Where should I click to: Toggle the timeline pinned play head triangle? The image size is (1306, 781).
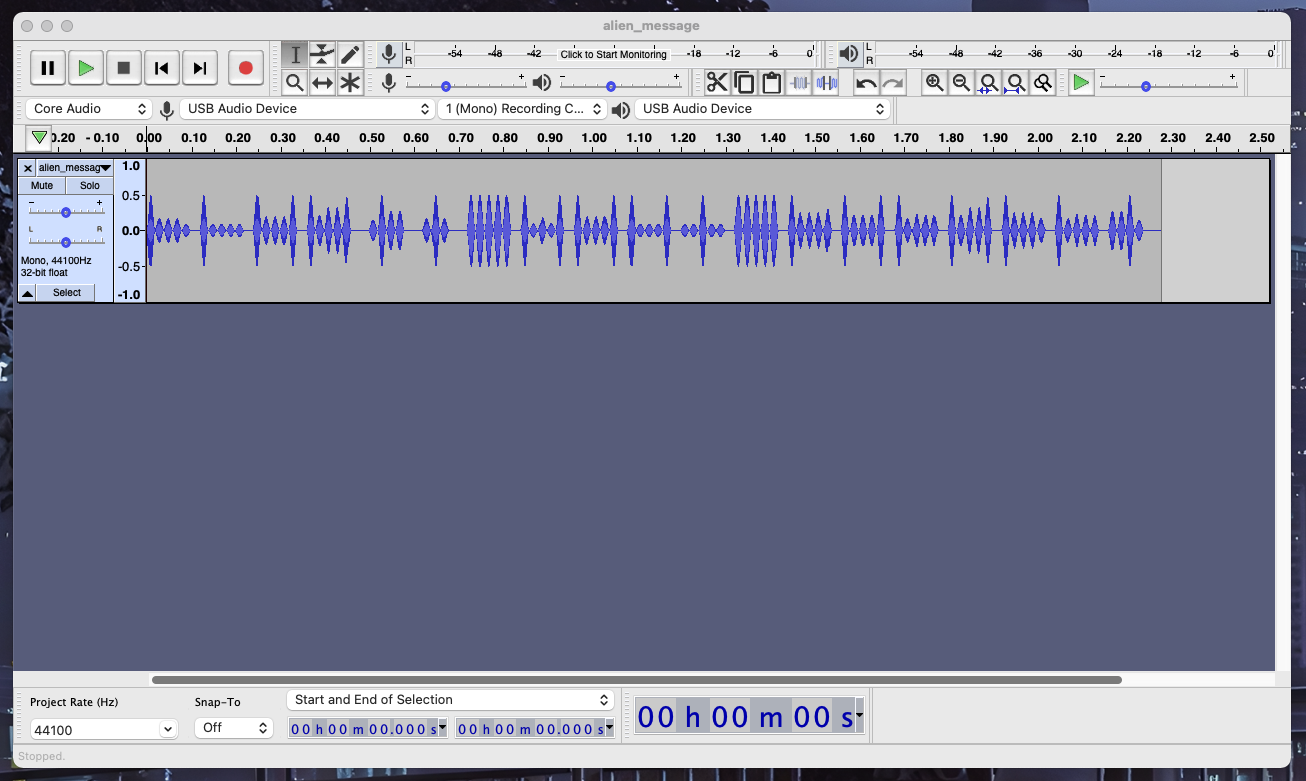pos(39,137)
